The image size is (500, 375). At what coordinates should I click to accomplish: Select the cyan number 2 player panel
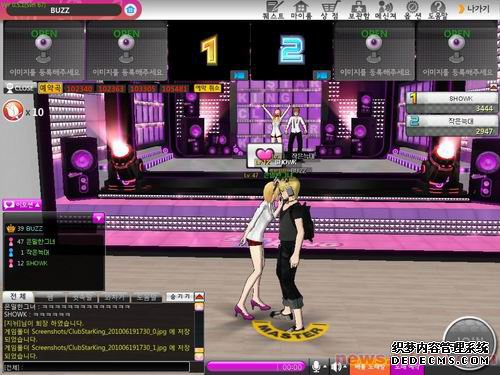click(x=291, y=50)
